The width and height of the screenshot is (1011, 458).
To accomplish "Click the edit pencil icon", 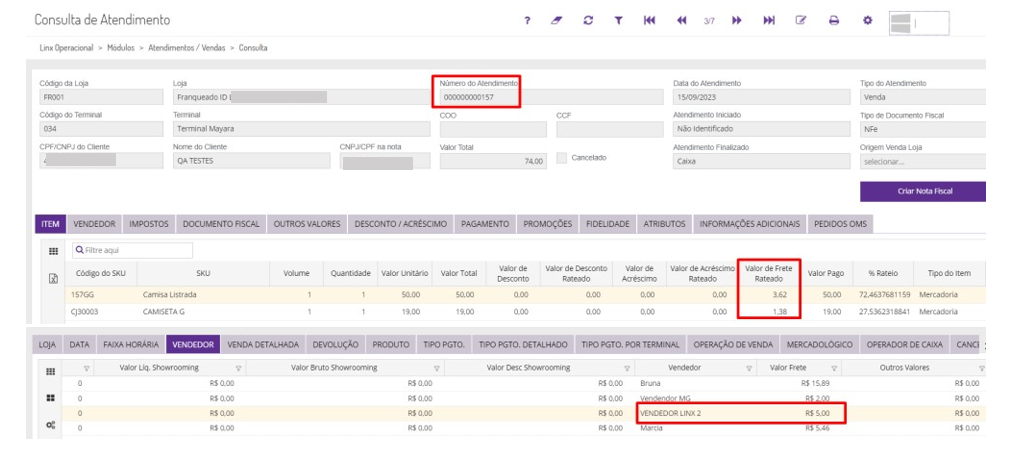I will (x=801, y=21).
